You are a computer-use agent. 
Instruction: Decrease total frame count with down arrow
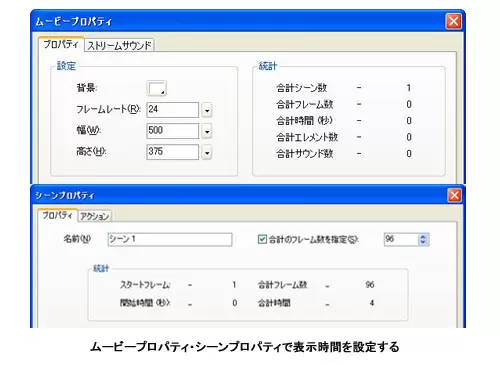pyautogui.click(x=423, y=242)
